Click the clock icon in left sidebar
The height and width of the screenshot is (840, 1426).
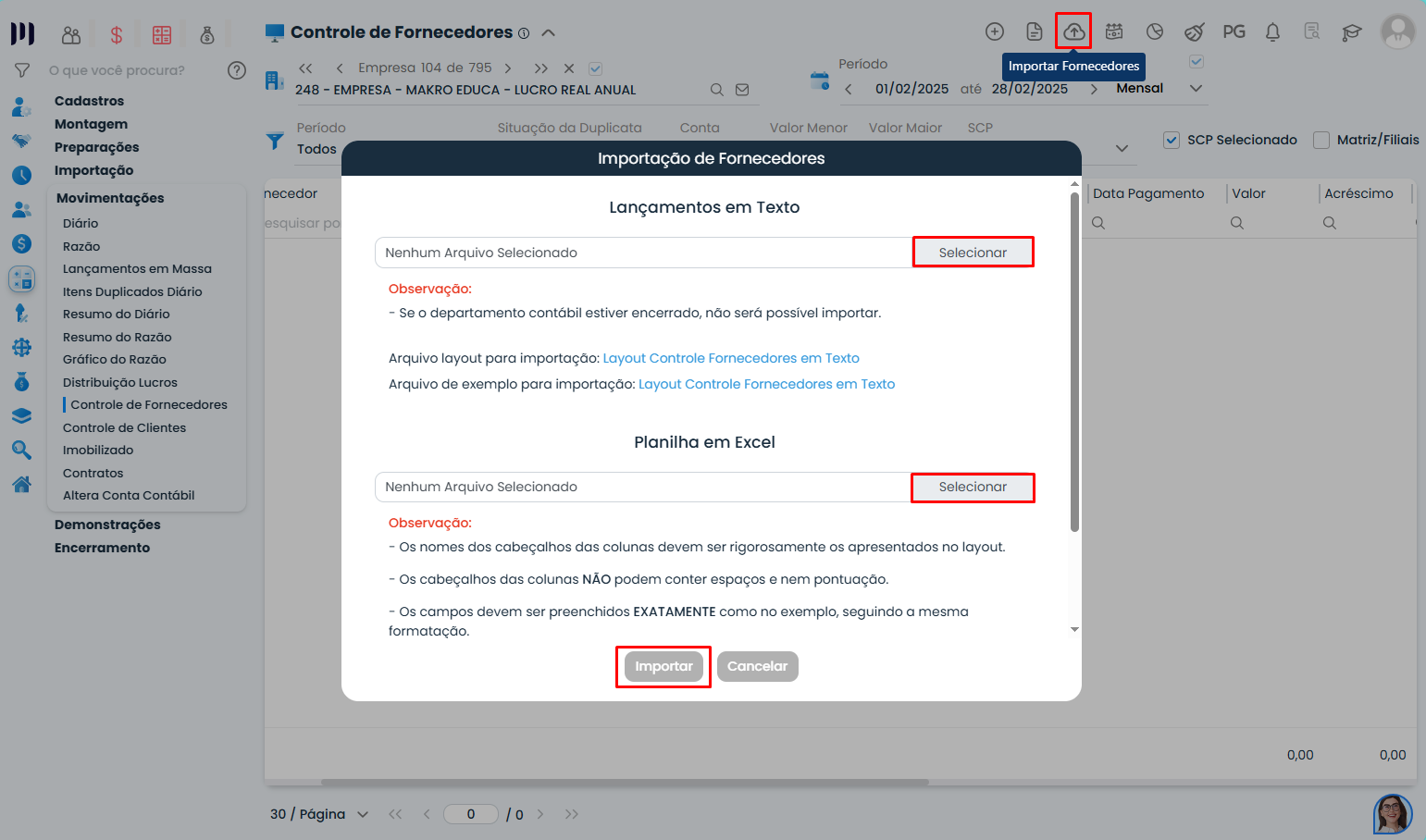pos(21,175)
